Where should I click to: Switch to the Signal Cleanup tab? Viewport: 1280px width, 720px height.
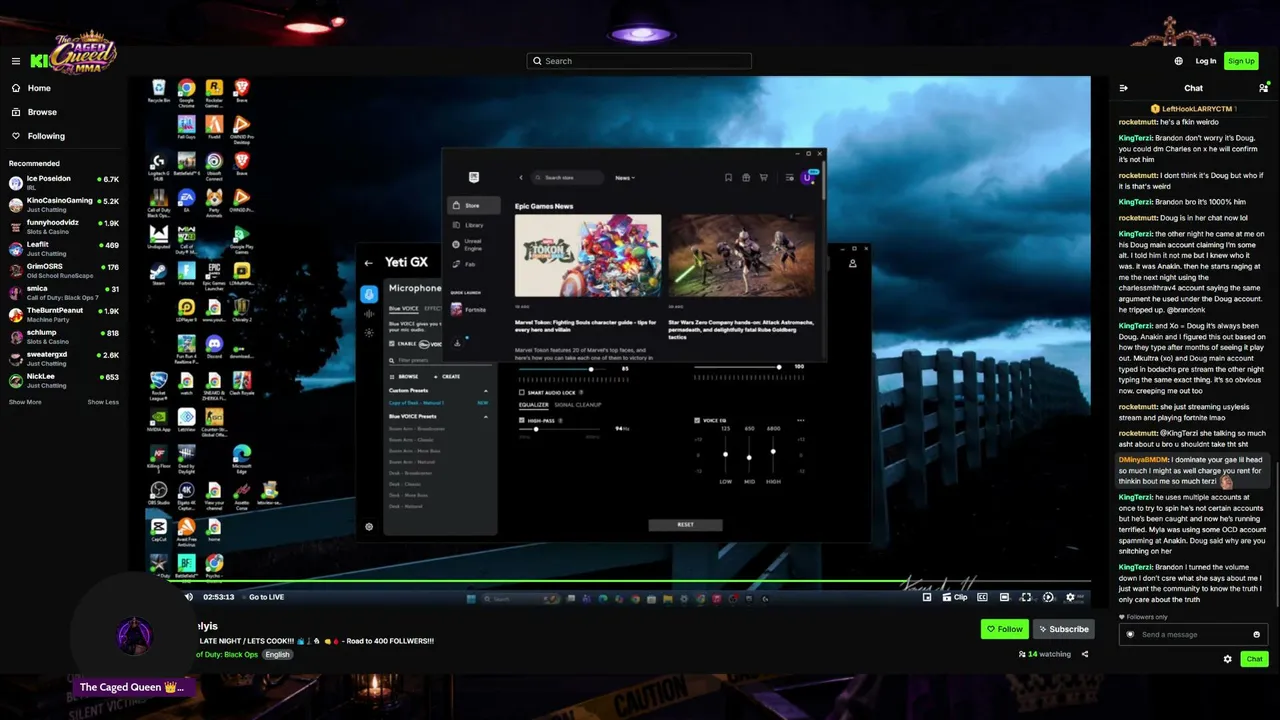point(578,405)
